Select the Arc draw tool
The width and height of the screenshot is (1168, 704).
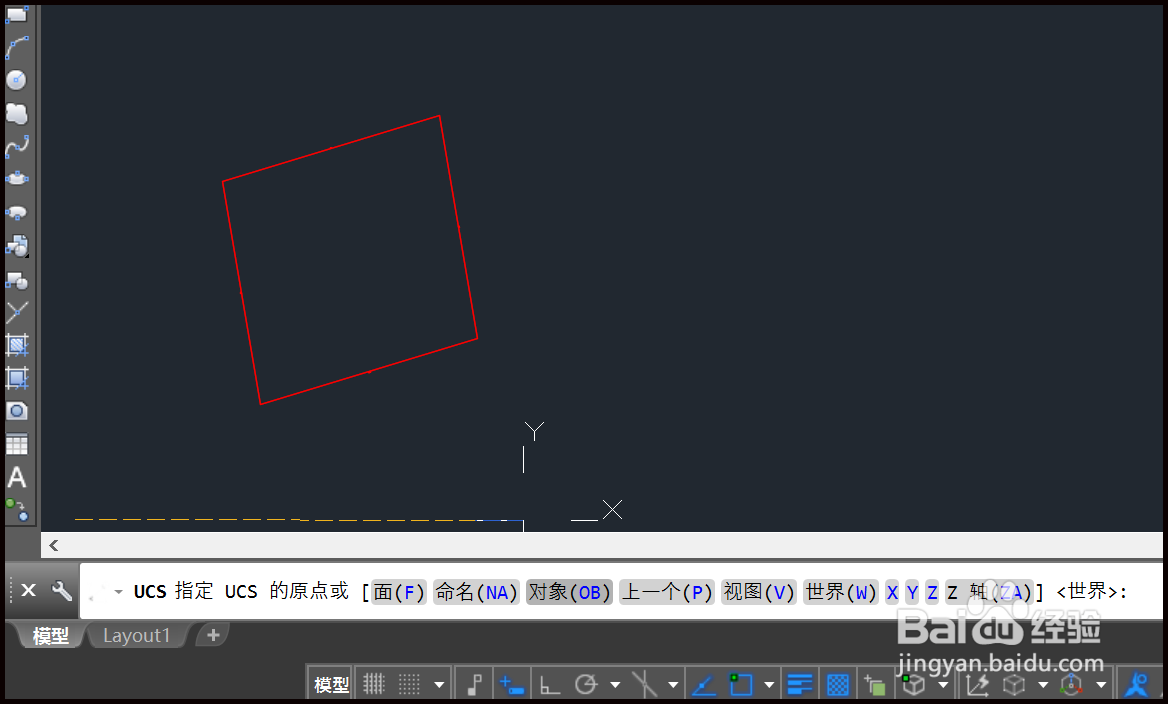16,47
